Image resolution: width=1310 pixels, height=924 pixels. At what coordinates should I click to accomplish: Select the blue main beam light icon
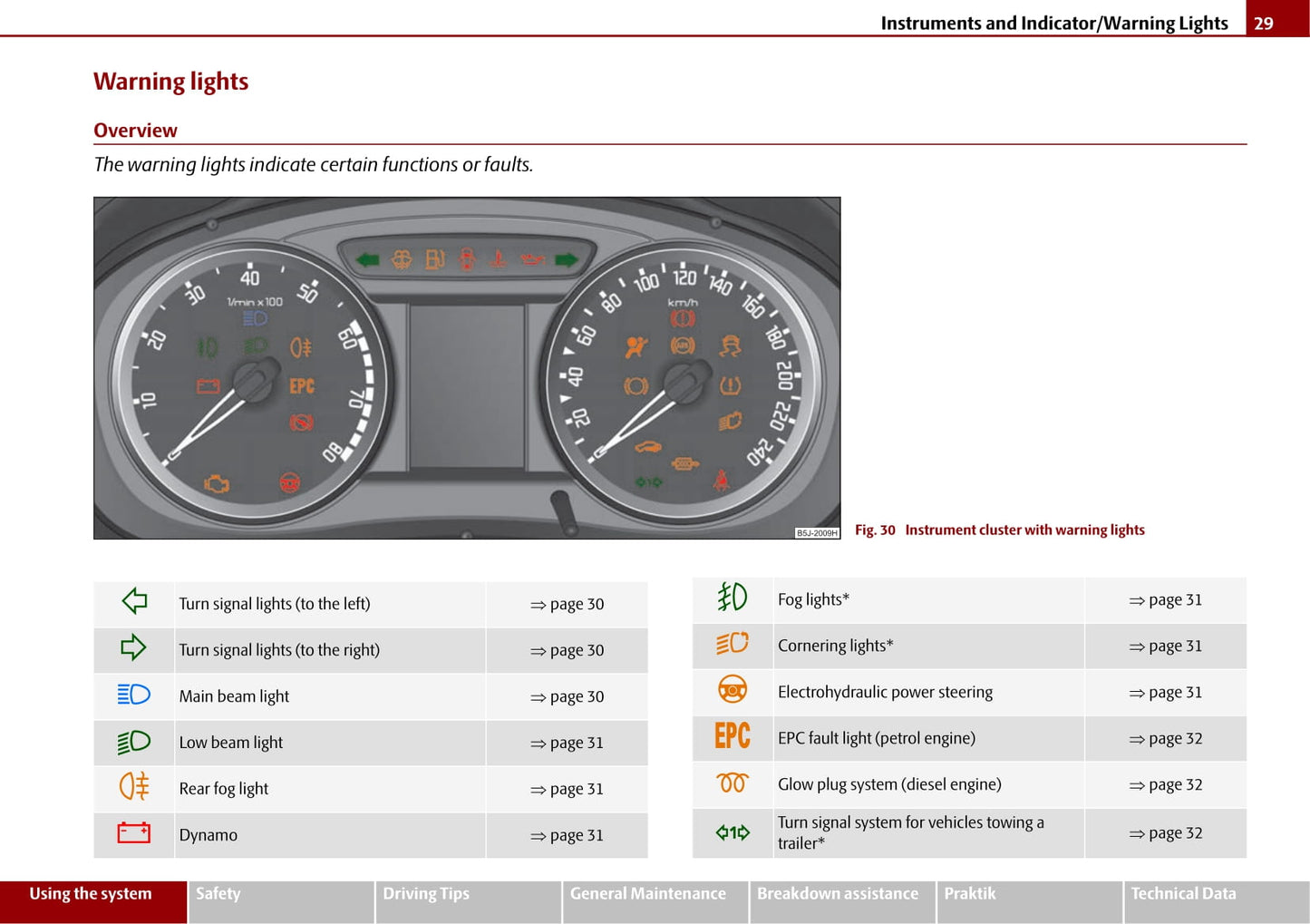pyautogui.click(x=134, y=695)
